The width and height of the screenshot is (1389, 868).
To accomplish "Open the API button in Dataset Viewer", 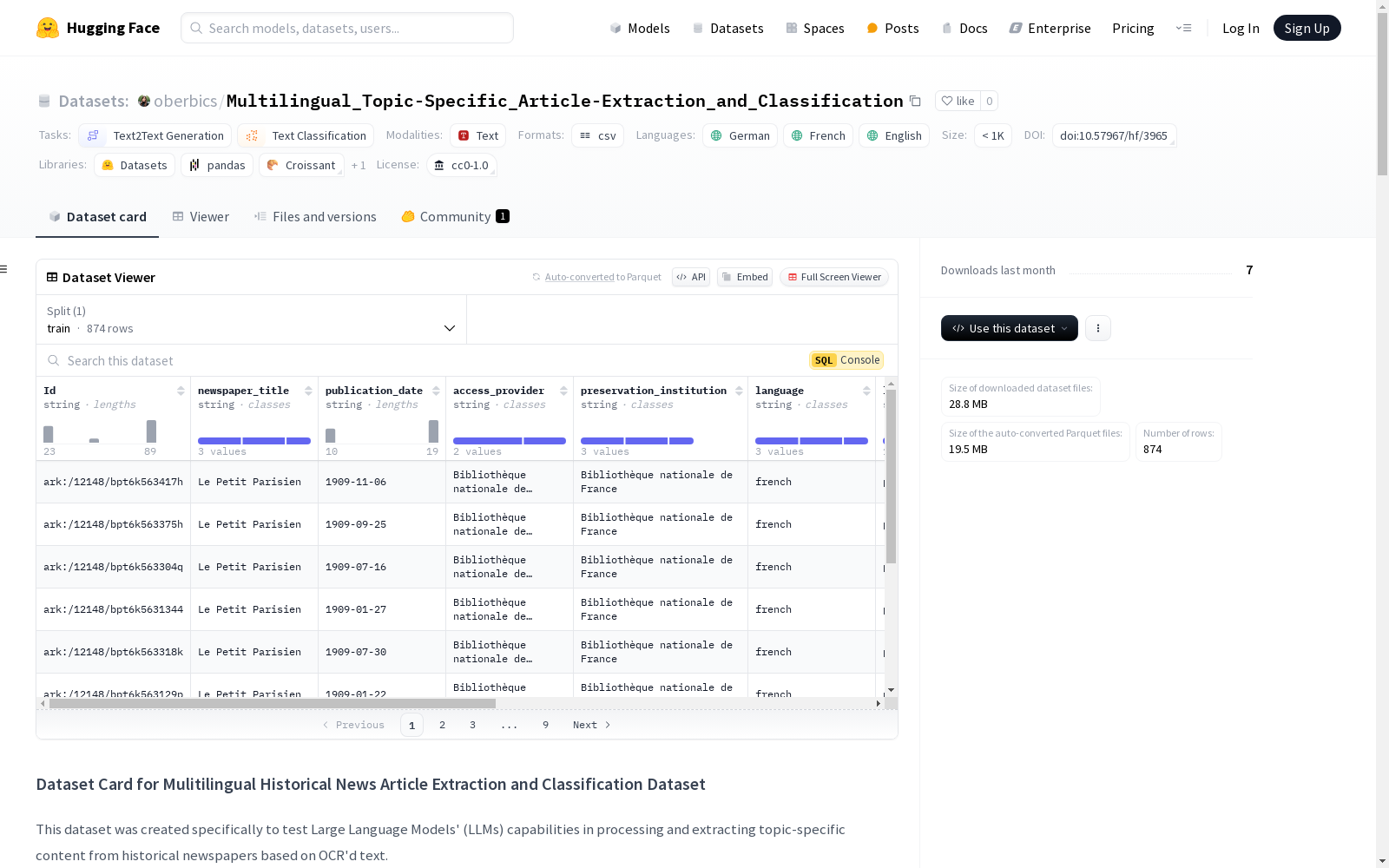I will tap(691, 277).
